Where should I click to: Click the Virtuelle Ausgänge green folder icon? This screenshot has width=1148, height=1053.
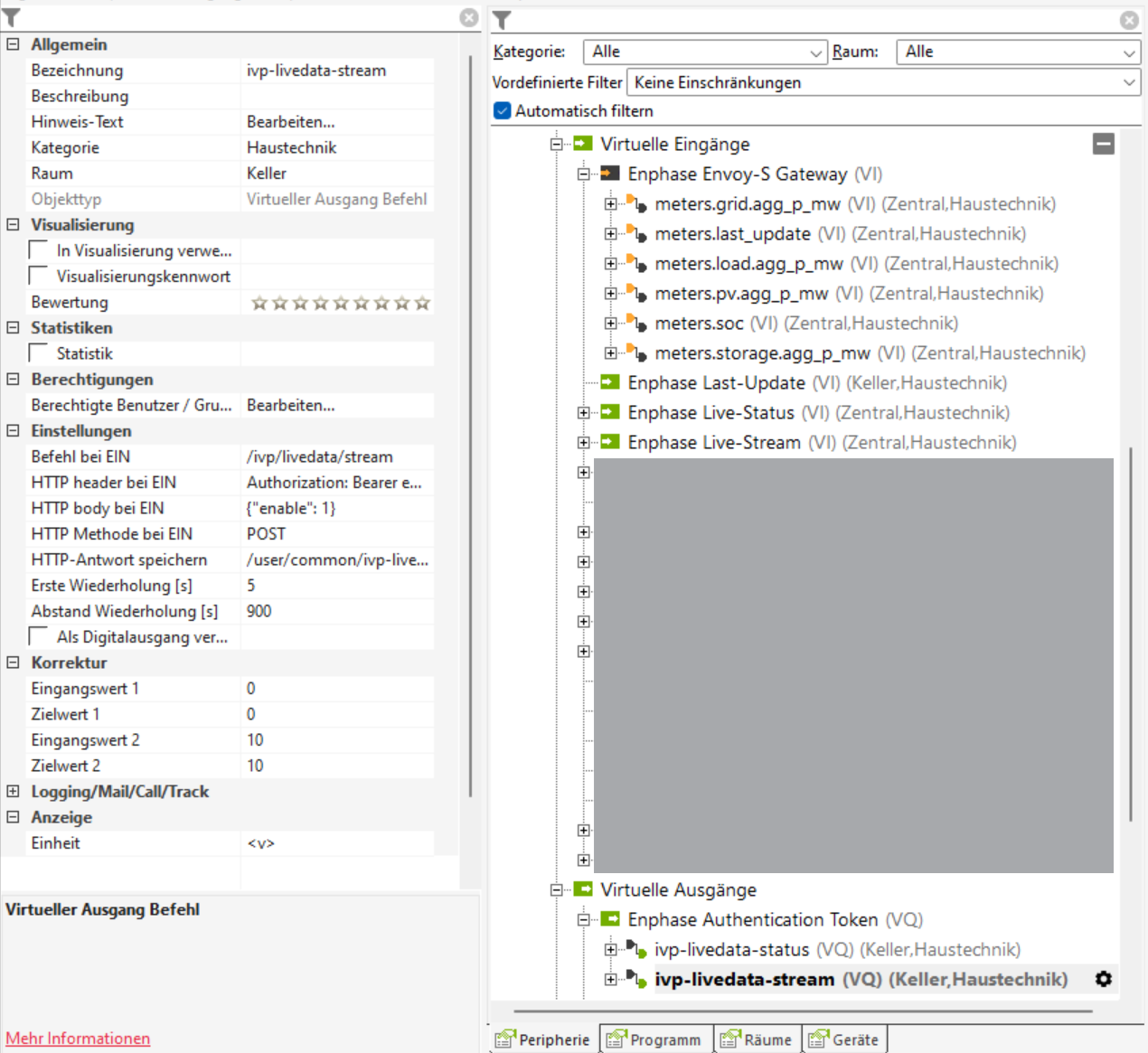pos(583,889)
